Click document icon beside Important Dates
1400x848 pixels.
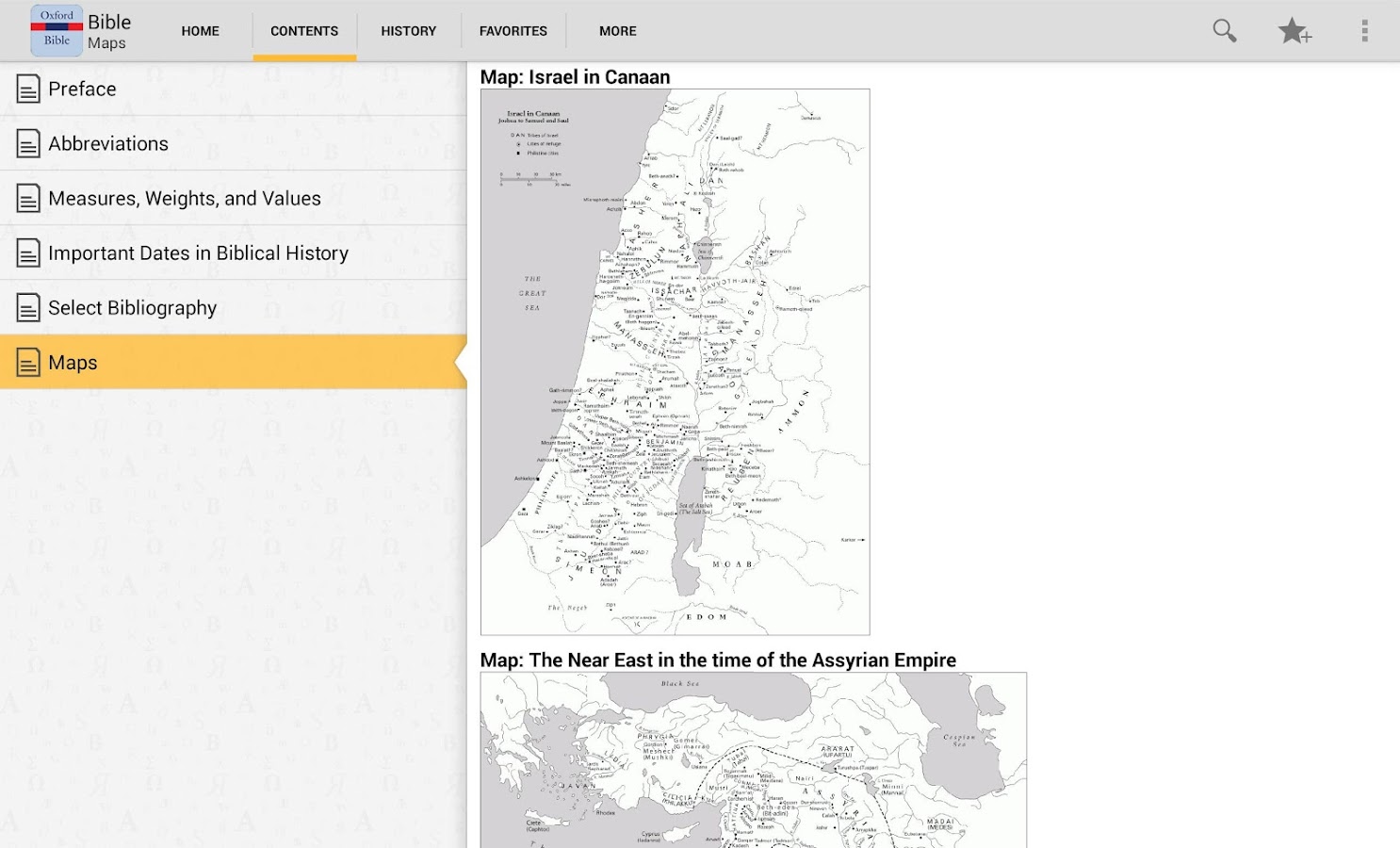coord(28,253)
